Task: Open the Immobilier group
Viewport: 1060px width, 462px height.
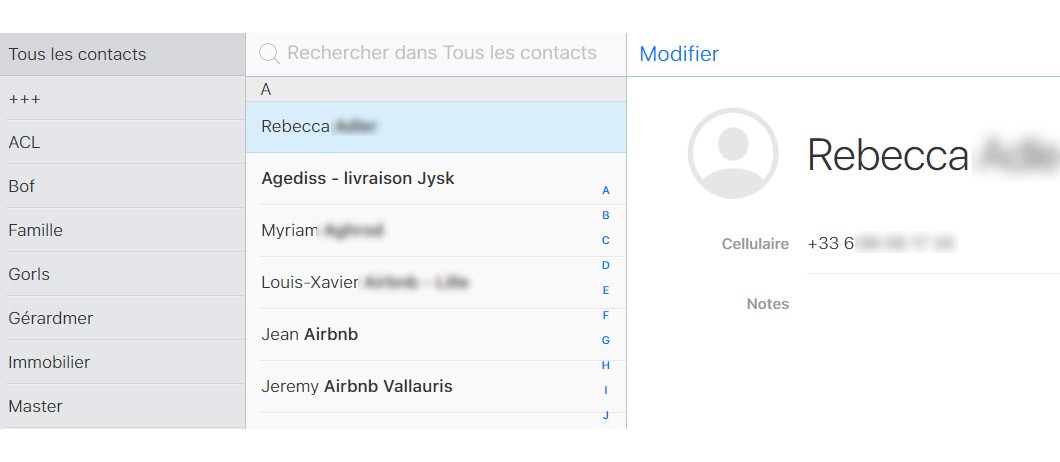Action: (x=49, y=362)
